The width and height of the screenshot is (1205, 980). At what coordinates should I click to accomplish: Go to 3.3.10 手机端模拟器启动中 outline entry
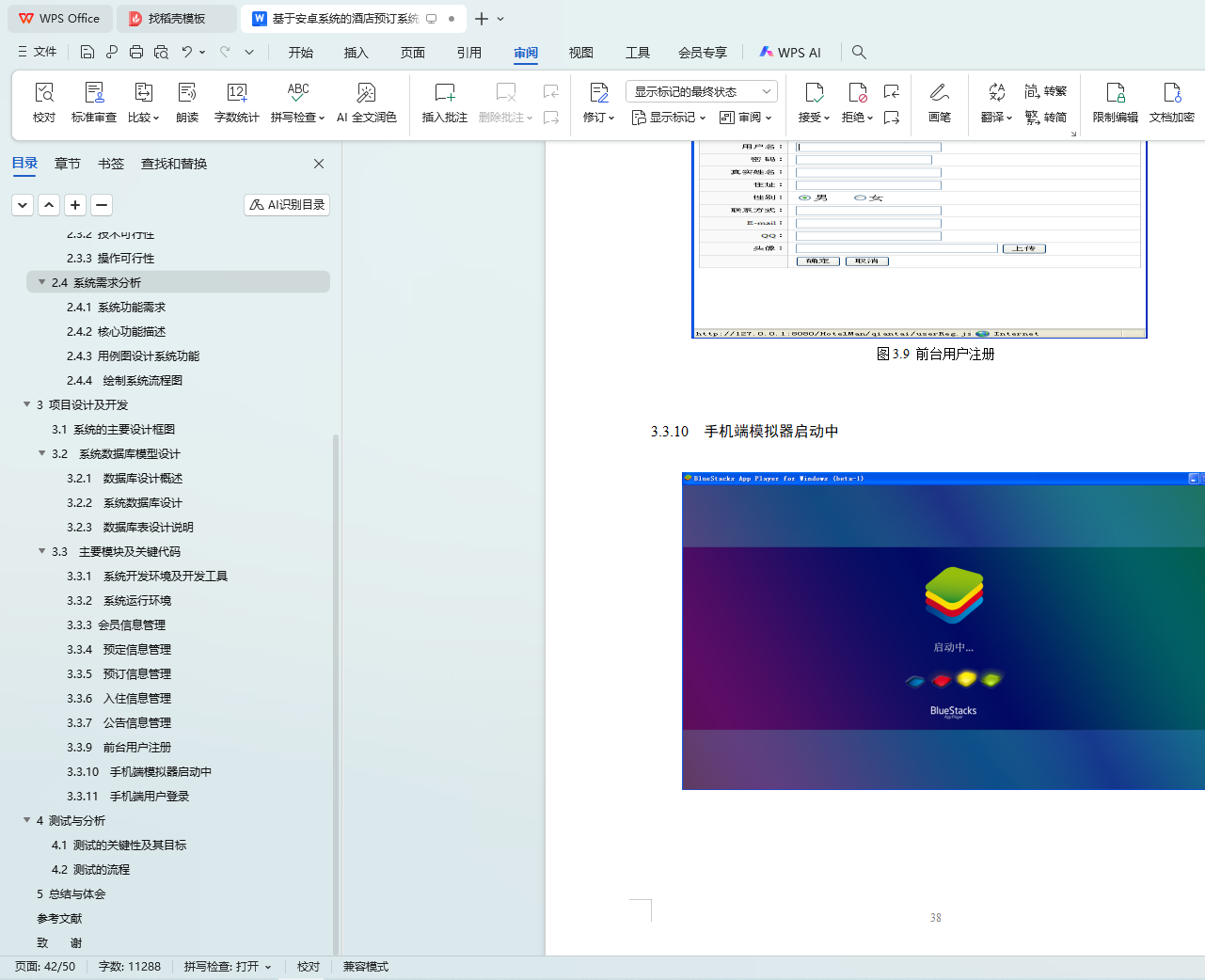coord(139,771)
